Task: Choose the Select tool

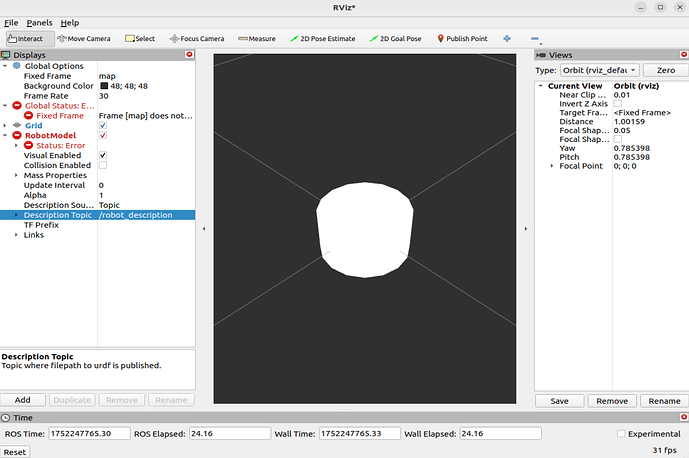Action: pos(140,39)
